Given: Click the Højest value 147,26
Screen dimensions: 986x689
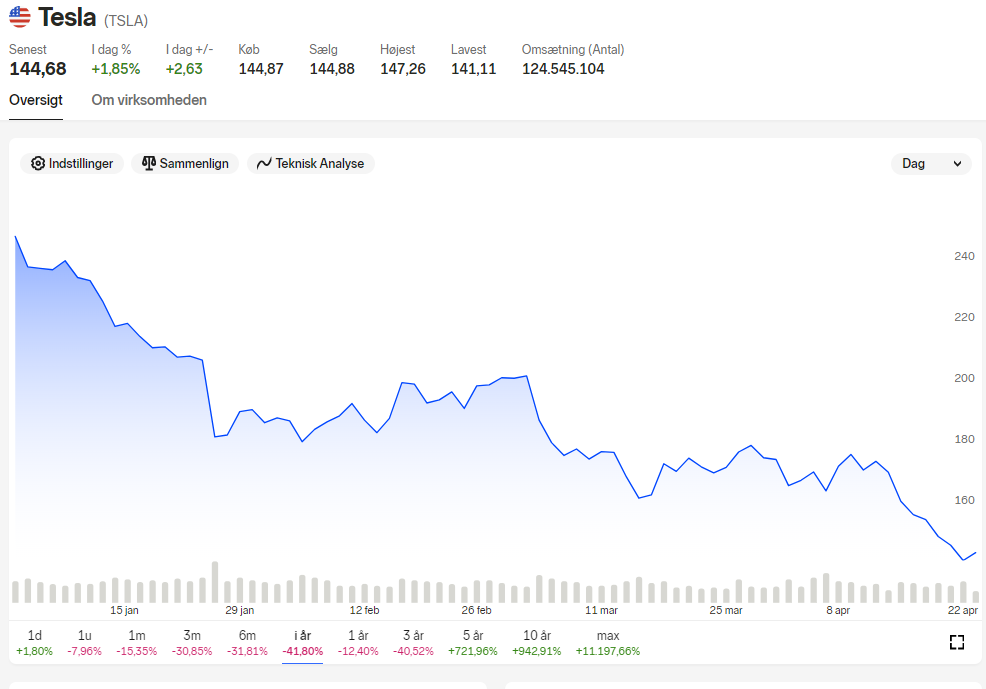Looking at the screenshot, I should [403, 69].
